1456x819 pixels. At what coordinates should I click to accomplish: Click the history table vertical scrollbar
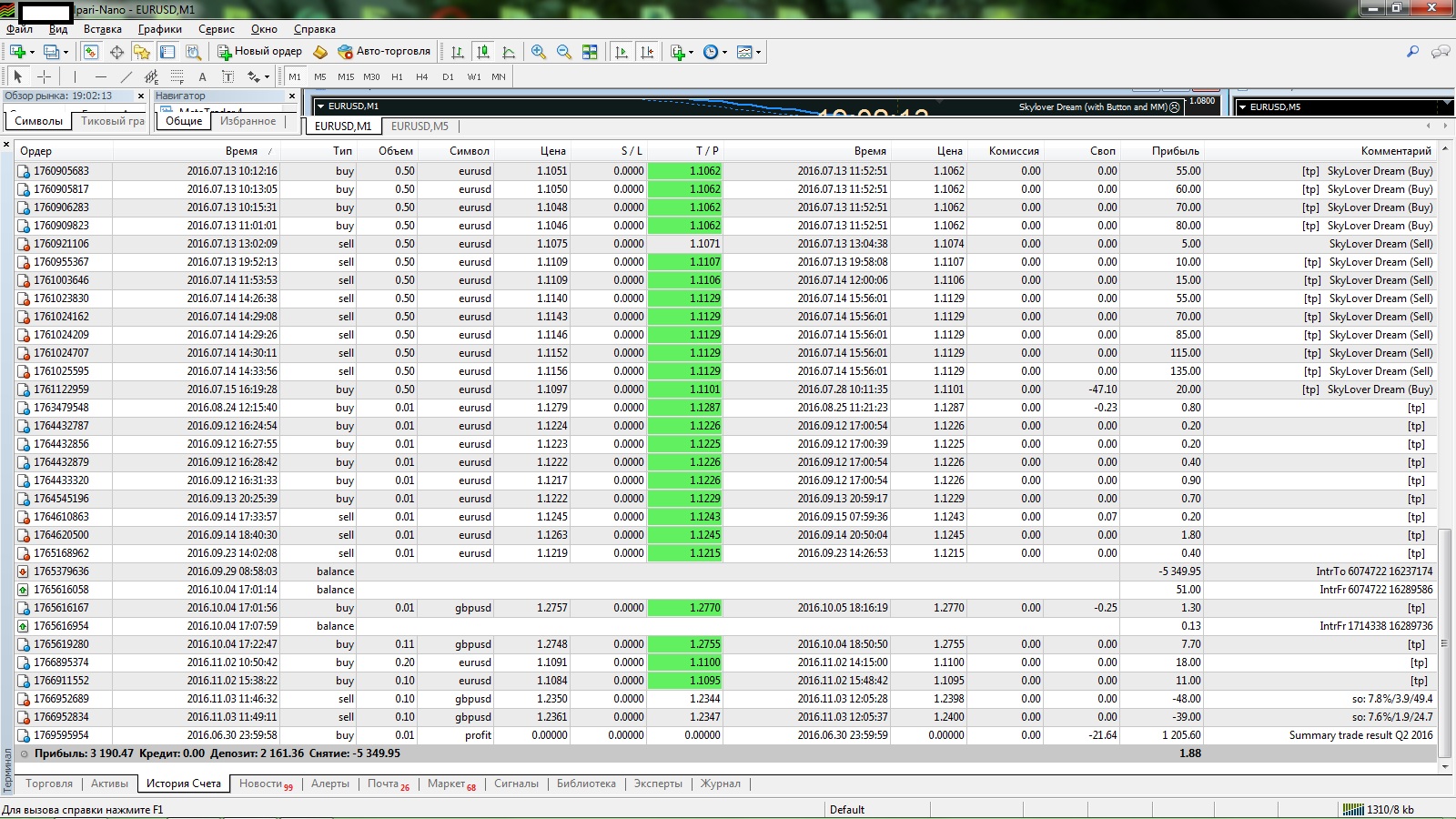[1444, 642]
